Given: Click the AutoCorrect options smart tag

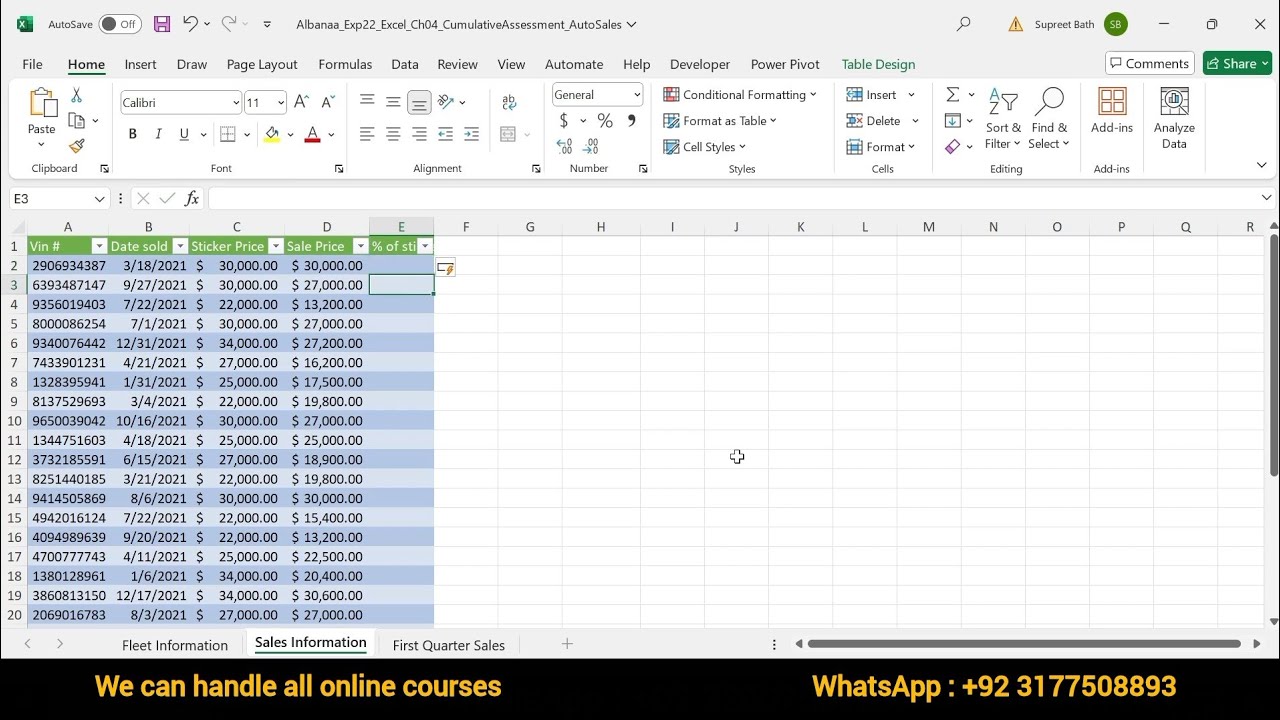Looking at the screenshot, I should (x=446, y=268).
